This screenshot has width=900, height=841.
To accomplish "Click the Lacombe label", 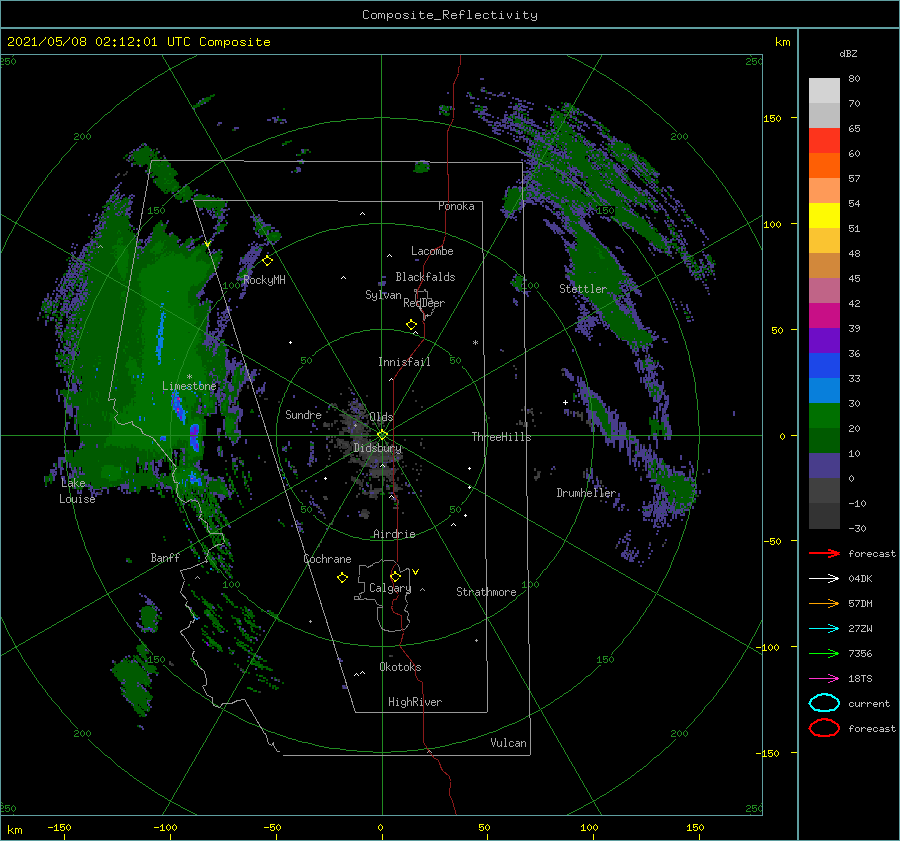I will pos(432,251).
